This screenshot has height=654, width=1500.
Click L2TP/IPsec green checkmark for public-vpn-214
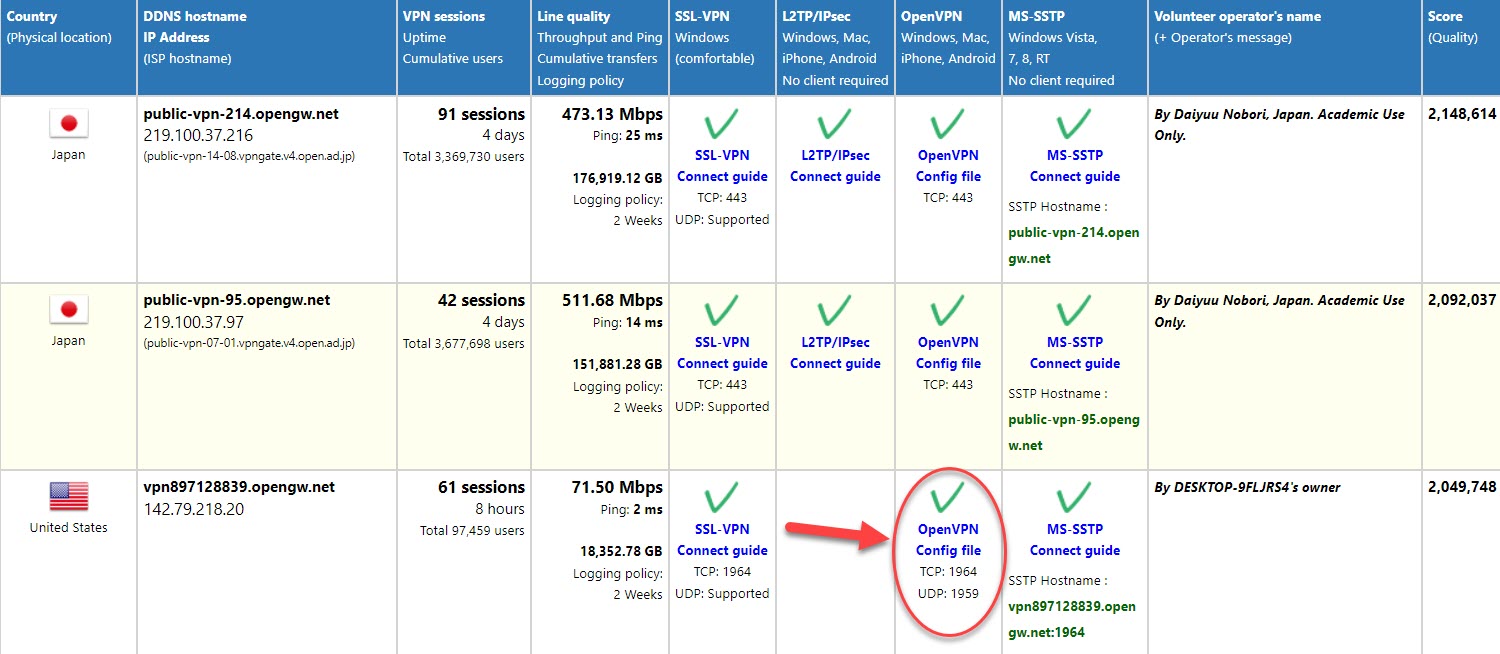(x=834, y=125)
